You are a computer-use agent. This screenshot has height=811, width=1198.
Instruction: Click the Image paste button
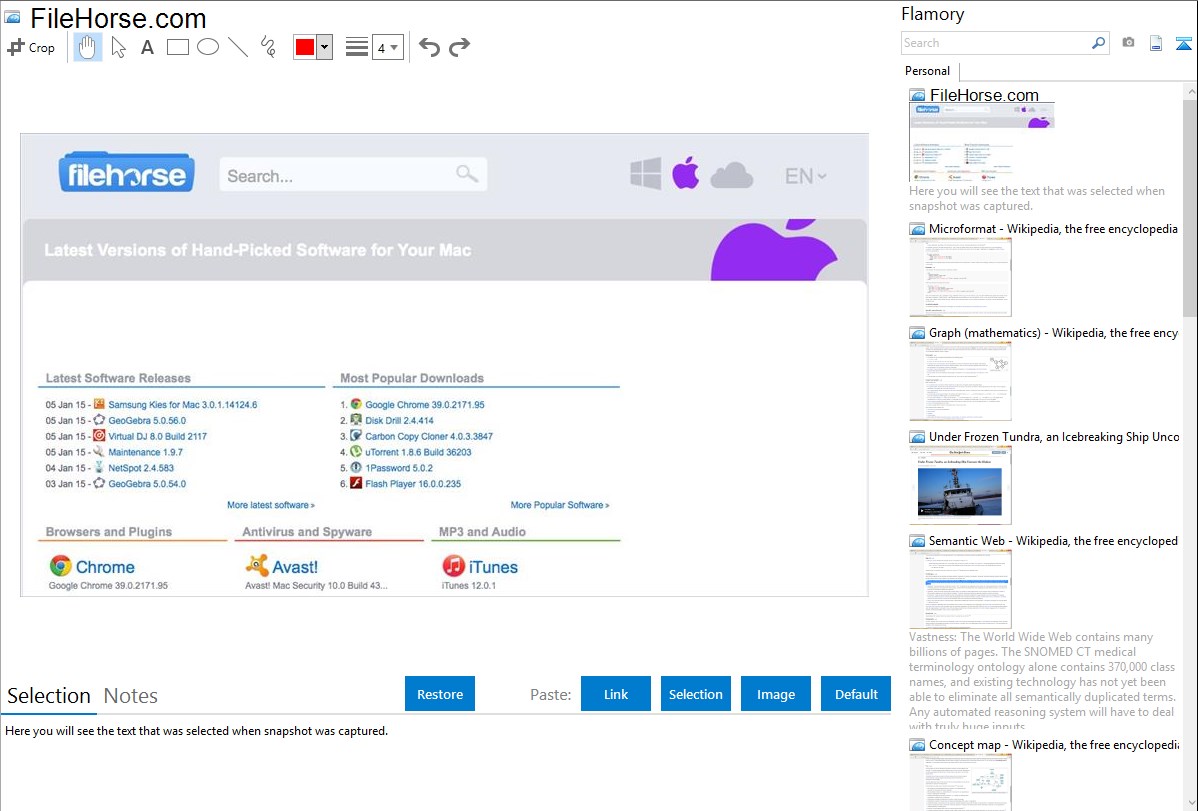click(x=775, y=694)
